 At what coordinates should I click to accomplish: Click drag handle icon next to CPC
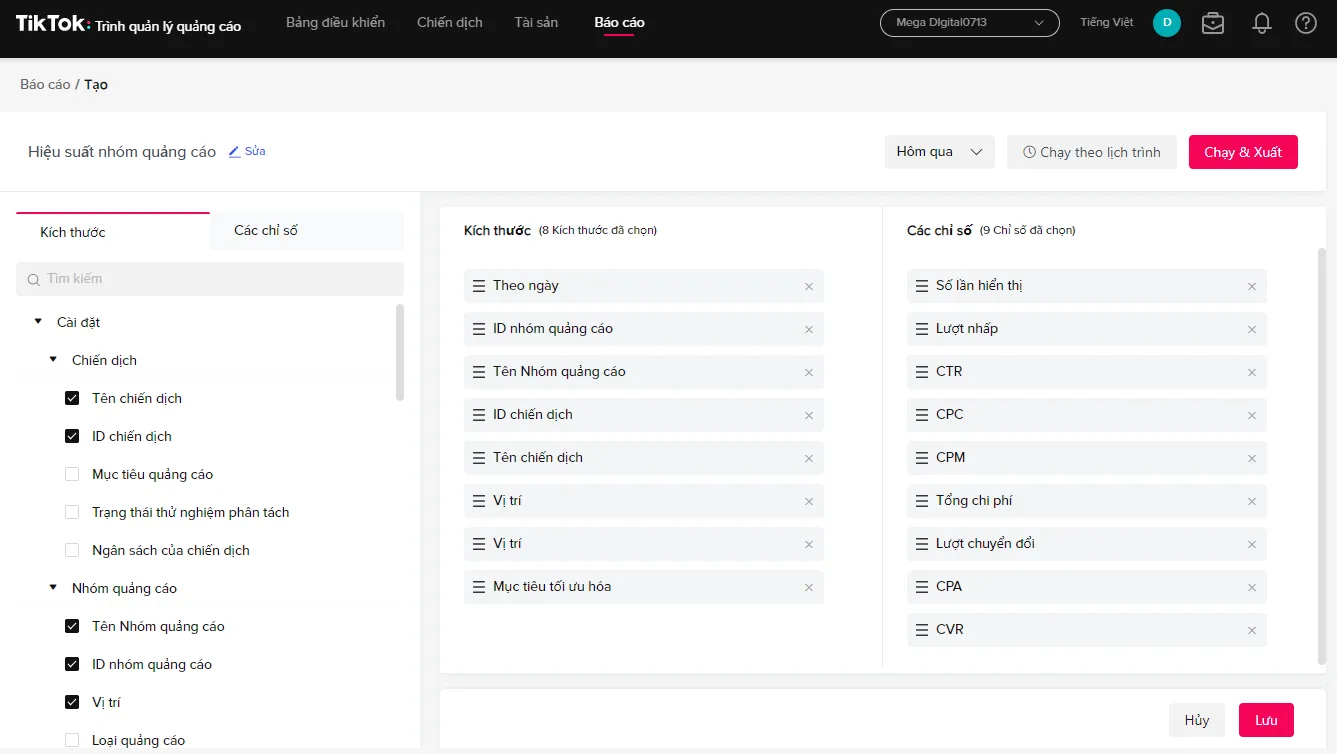922,415
